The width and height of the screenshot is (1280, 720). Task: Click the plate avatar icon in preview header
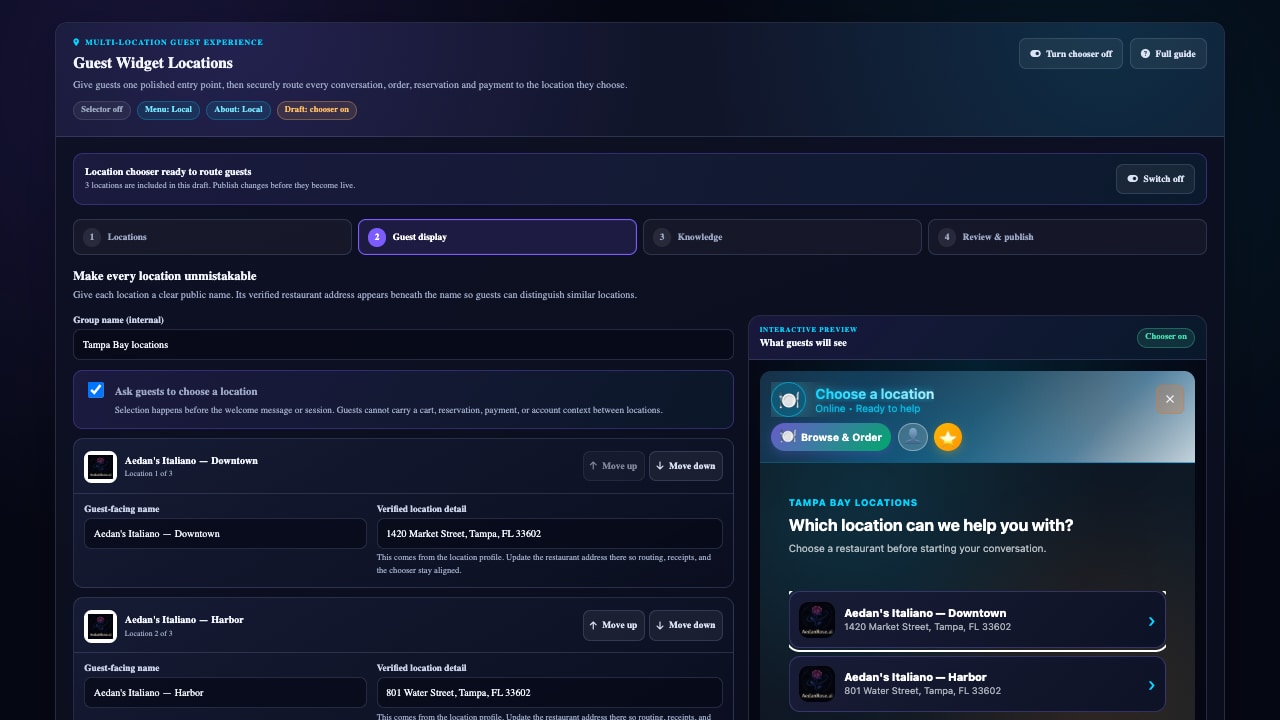click(x=789, y=400)
